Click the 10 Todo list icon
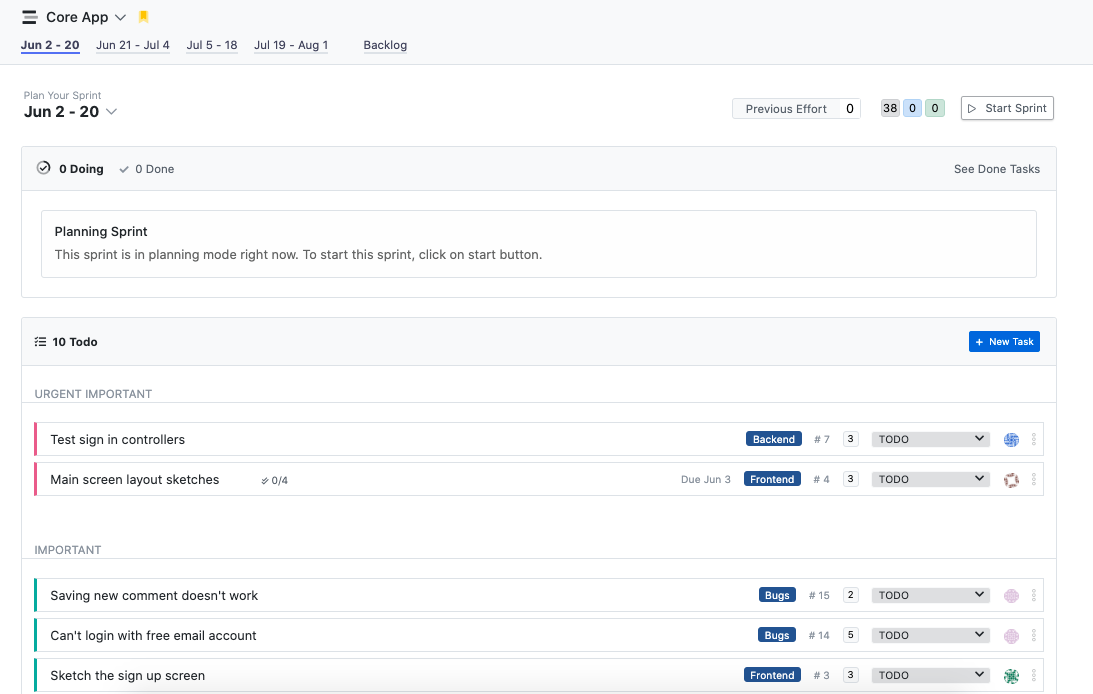This screenshot has width=1093, height=694. point(40,342)
